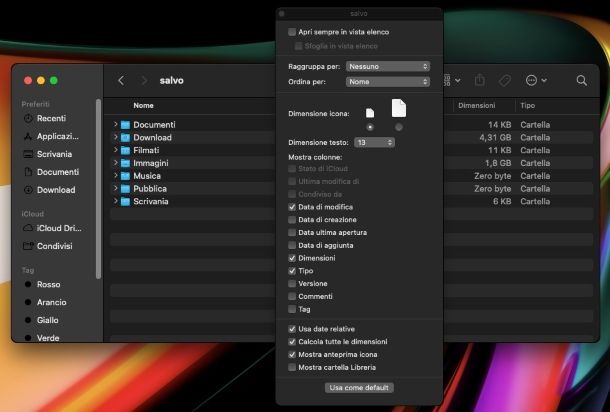Click the search magnifier icon
The width and height of the screenshot is (610, 412).
[x=582, y=80]
